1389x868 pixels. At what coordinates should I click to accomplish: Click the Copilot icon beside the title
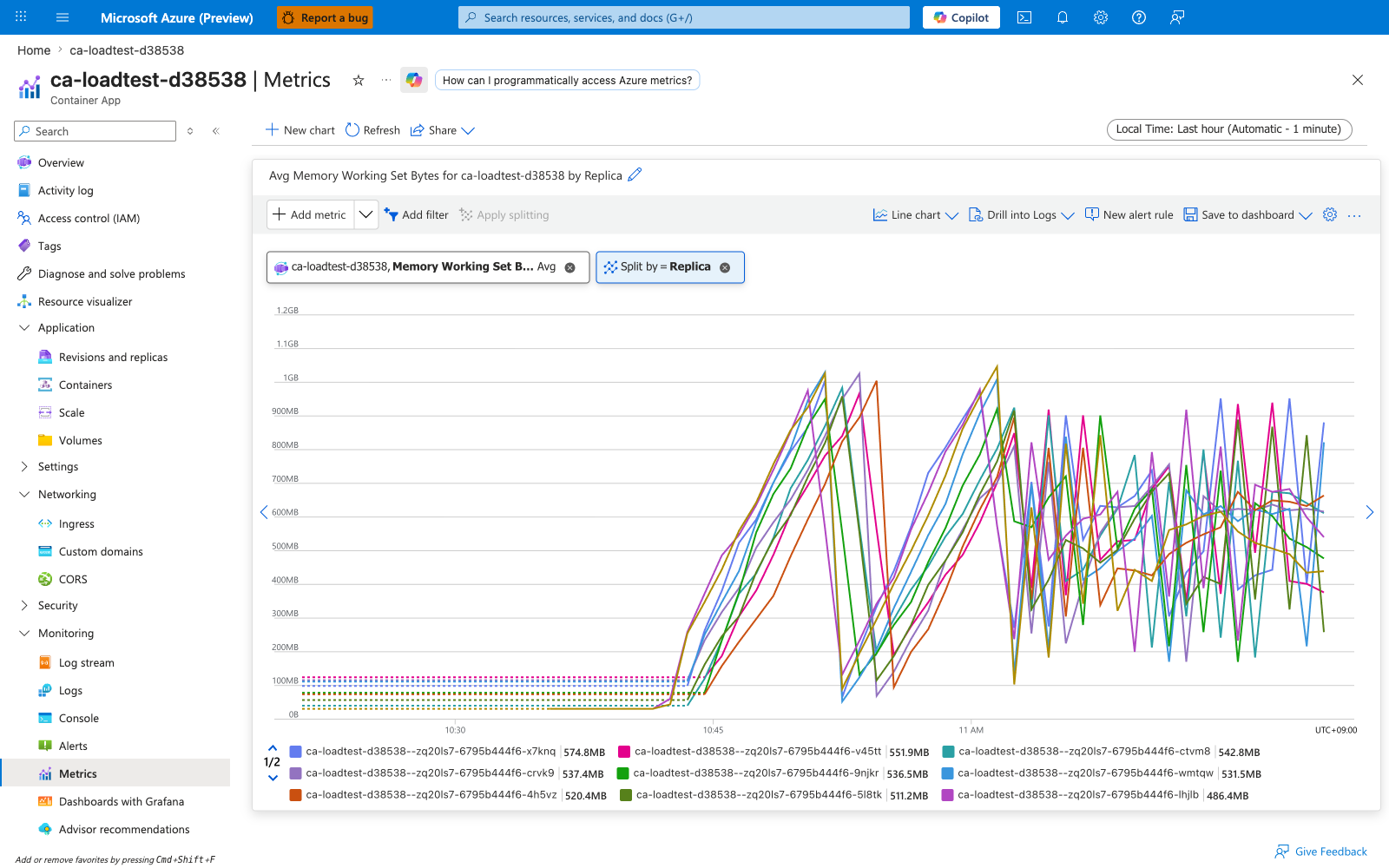(414, 80)
